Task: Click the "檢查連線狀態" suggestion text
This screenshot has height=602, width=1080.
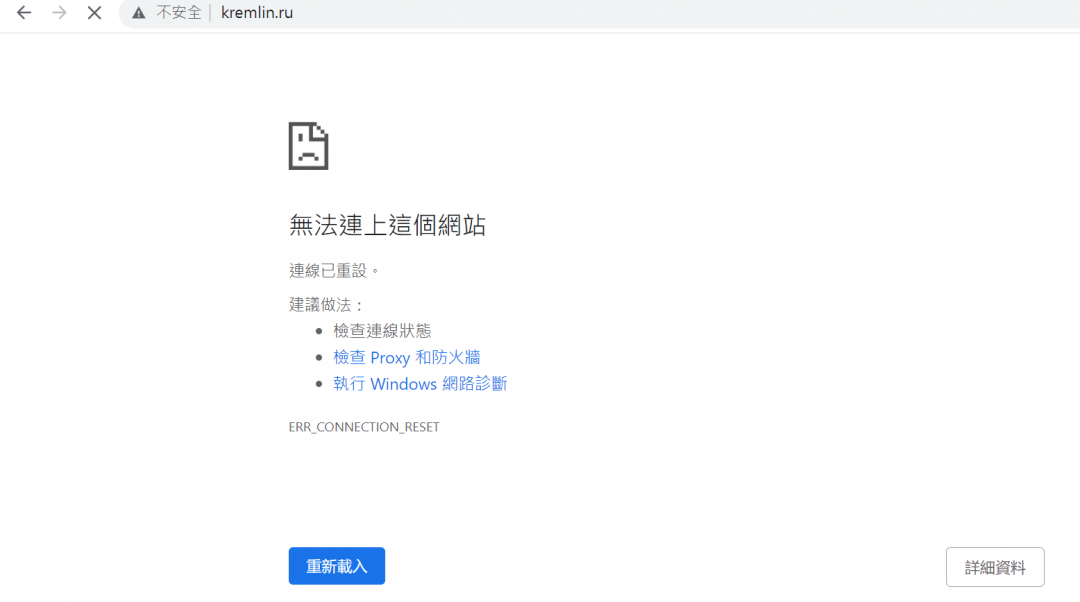Action: (383, 331)
